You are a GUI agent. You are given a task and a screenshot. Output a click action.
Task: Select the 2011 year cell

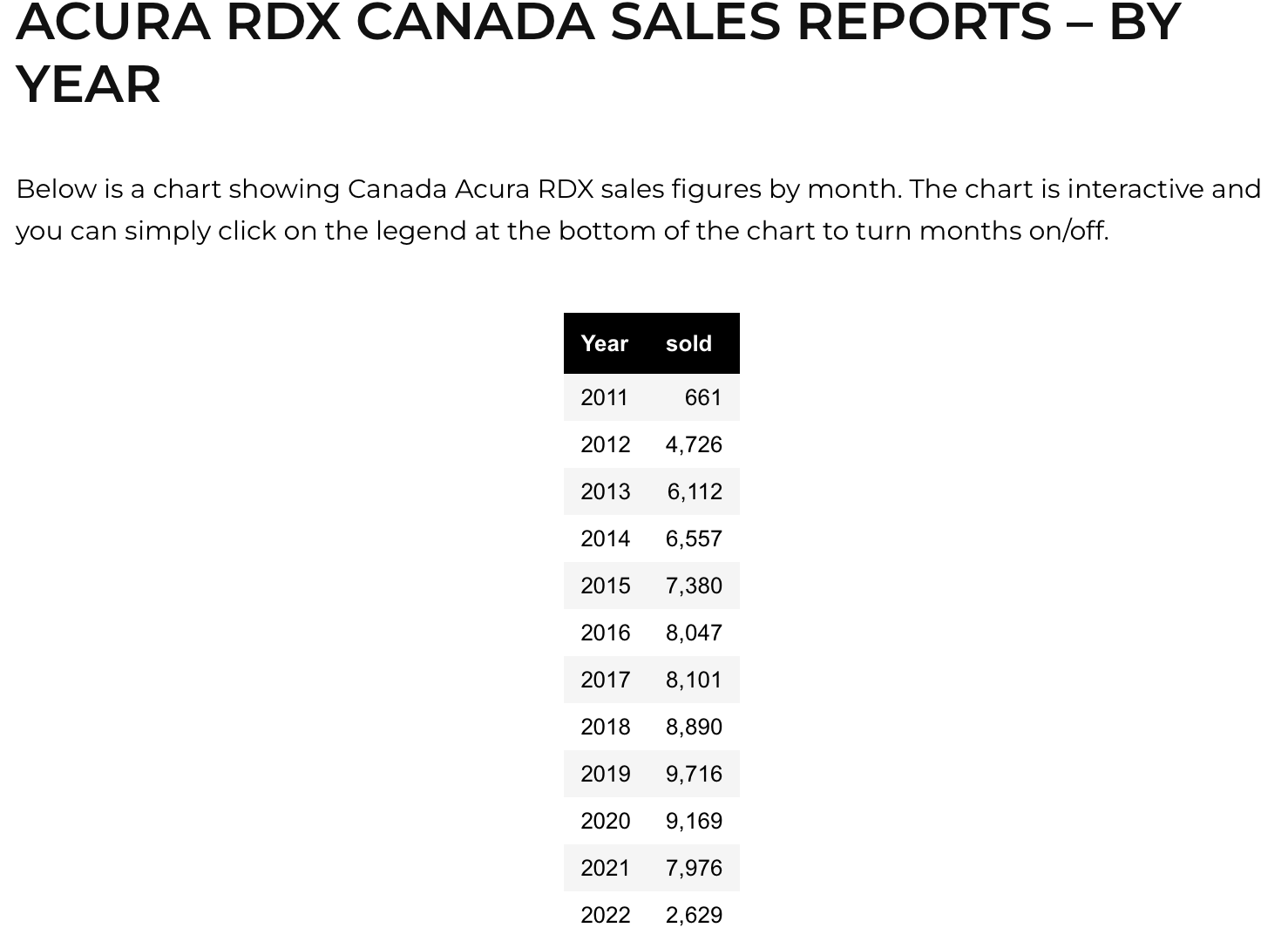[604, 398]
